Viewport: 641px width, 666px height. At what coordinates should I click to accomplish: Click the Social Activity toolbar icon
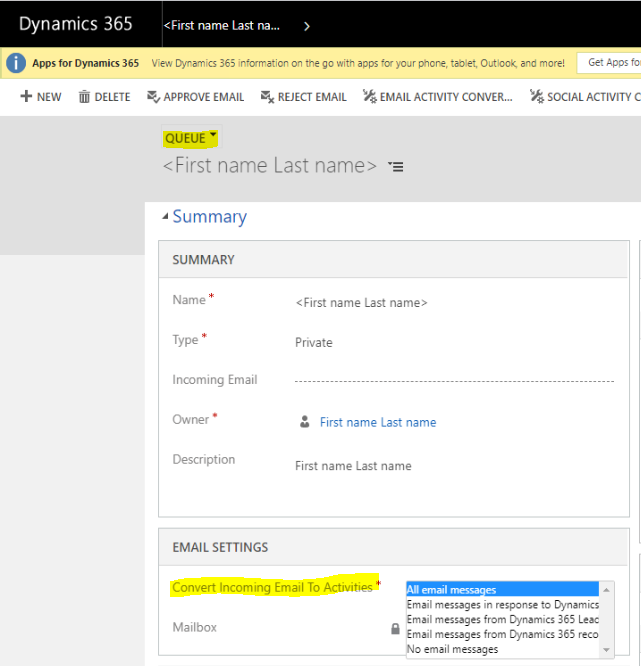[x=537, y=97]
